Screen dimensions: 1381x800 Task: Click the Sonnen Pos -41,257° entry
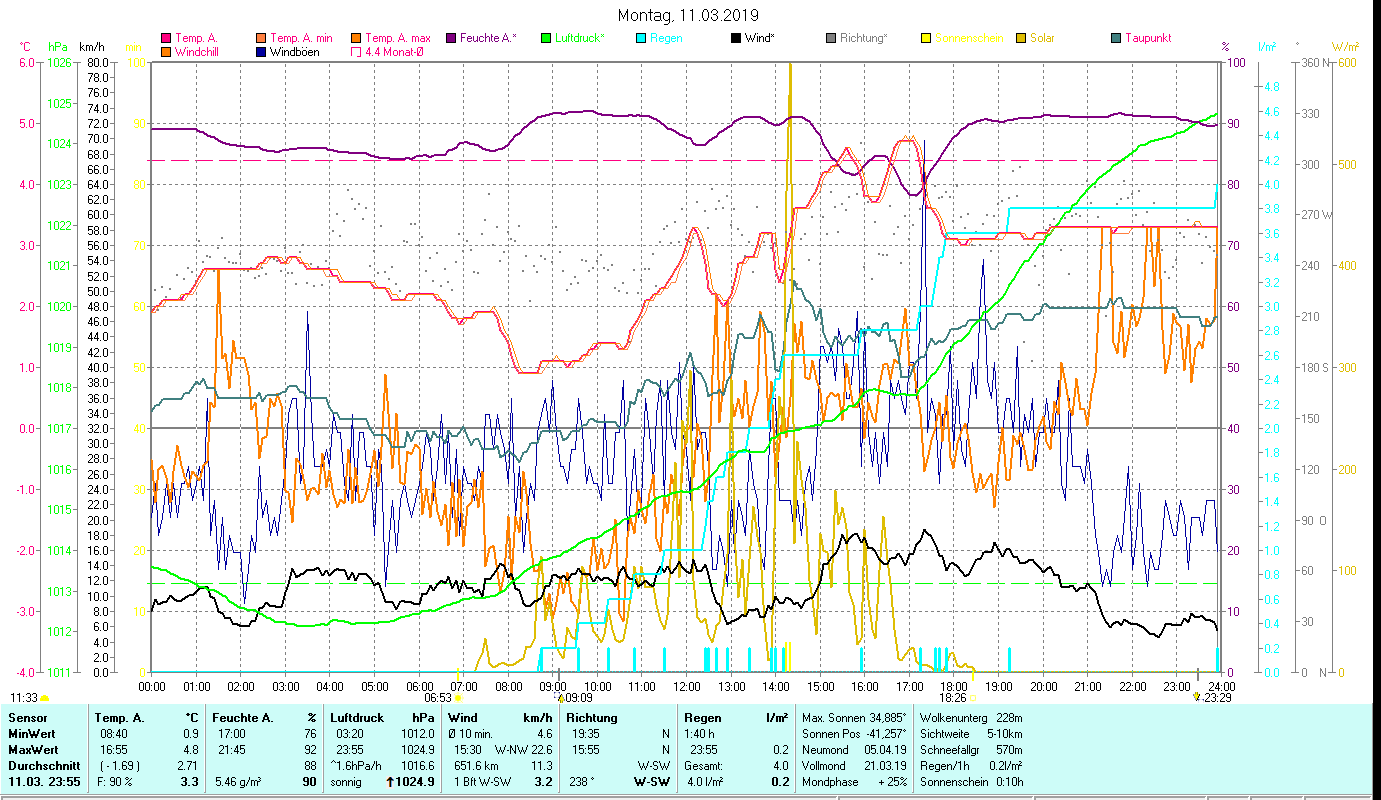click(x=854, y=733)
